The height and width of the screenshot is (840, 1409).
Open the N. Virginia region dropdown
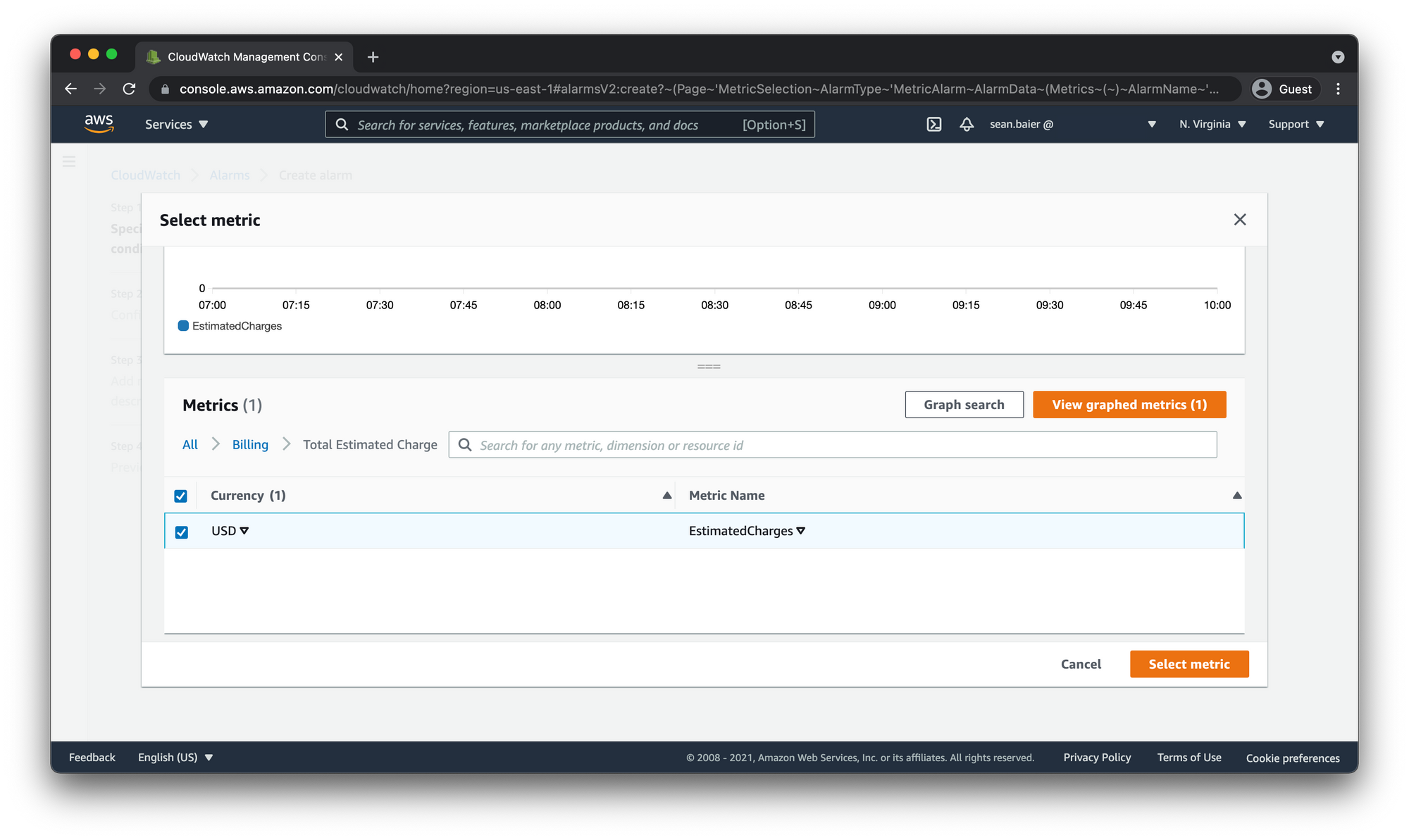(1212, 125)
